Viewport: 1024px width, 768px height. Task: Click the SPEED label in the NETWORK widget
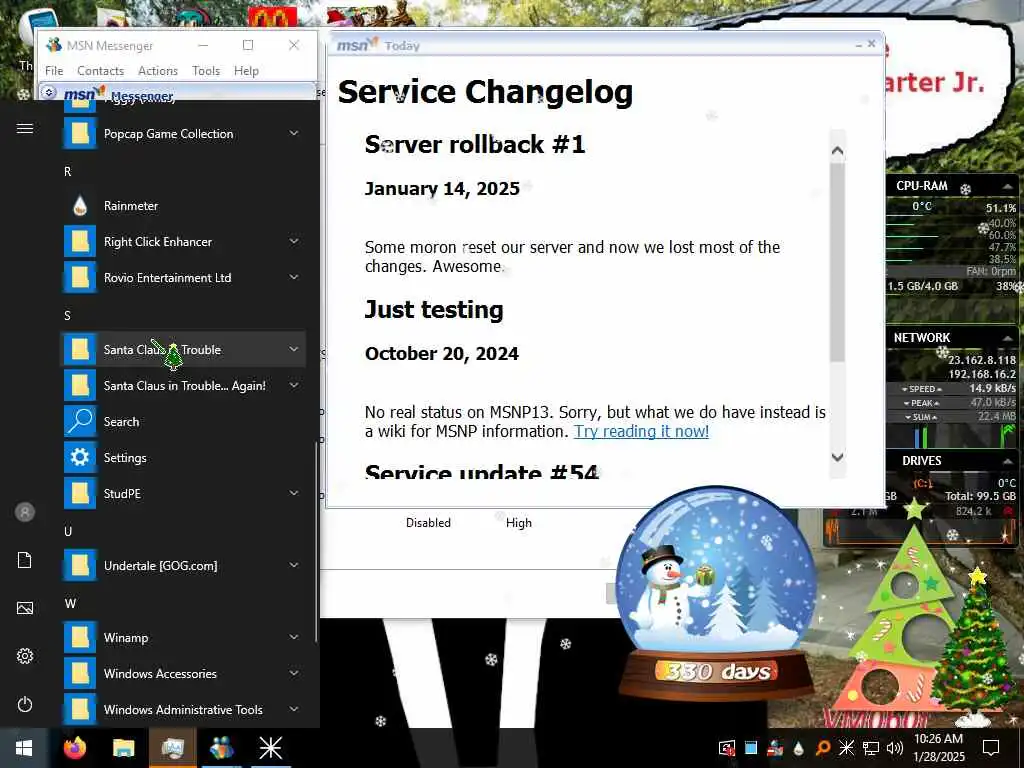click(x=921, y=389)
